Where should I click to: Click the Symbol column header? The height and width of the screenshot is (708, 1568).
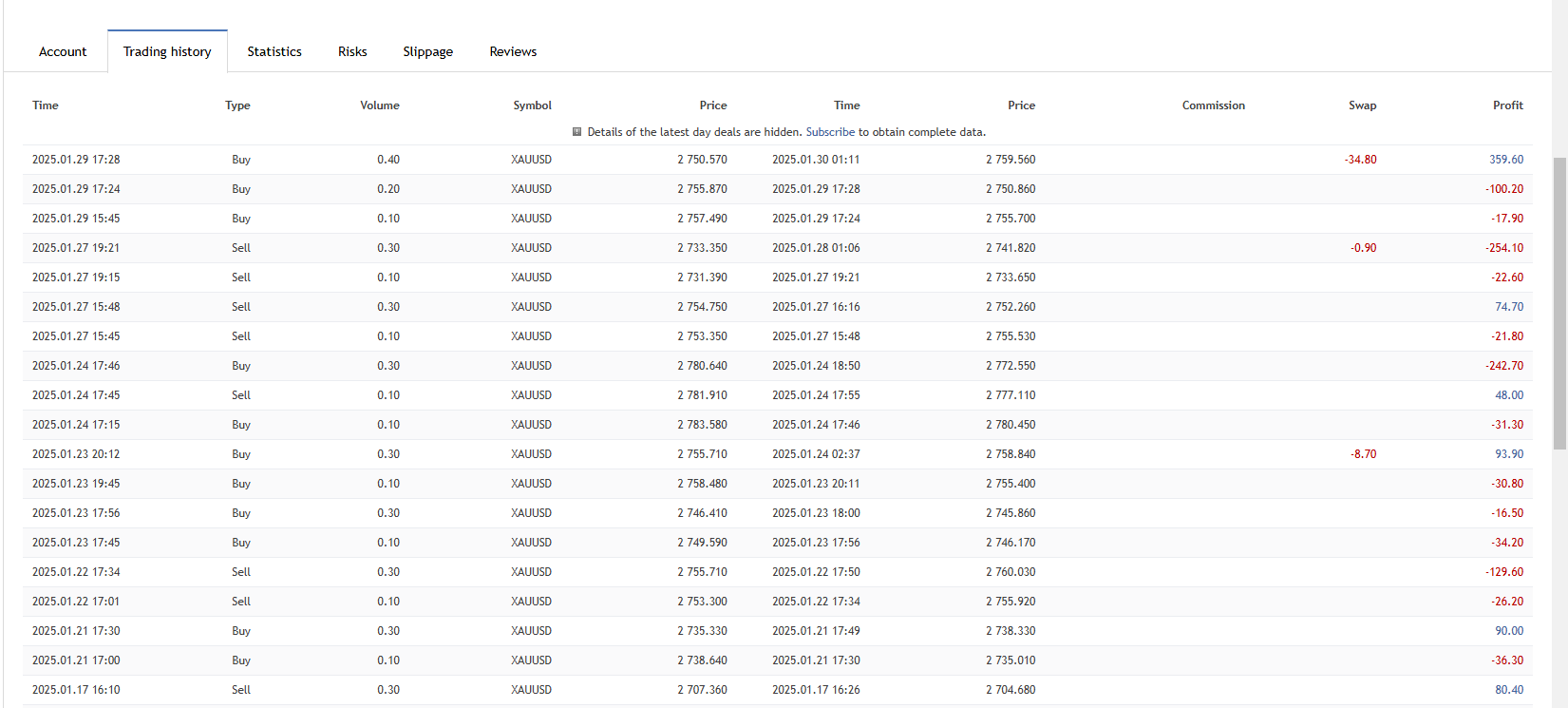532,105
